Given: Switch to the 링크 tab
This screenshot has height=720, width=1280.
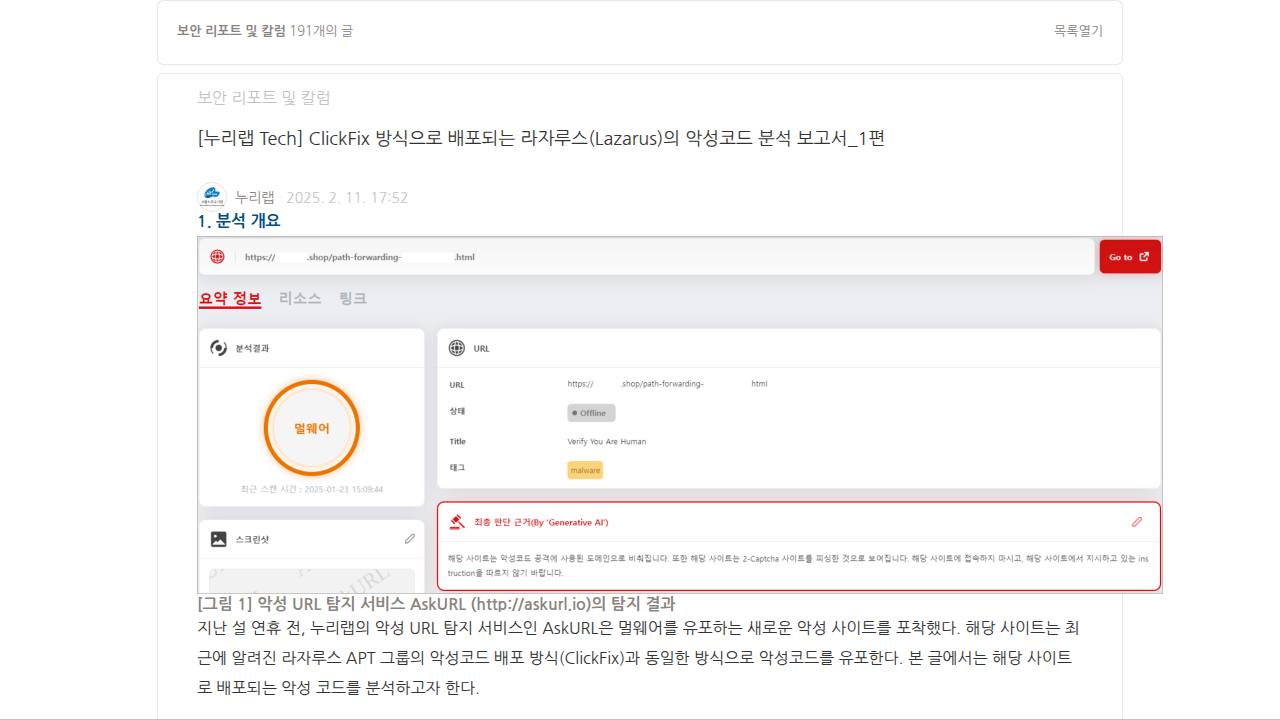Looking at the screenshot, I should [x=353, y=298].
